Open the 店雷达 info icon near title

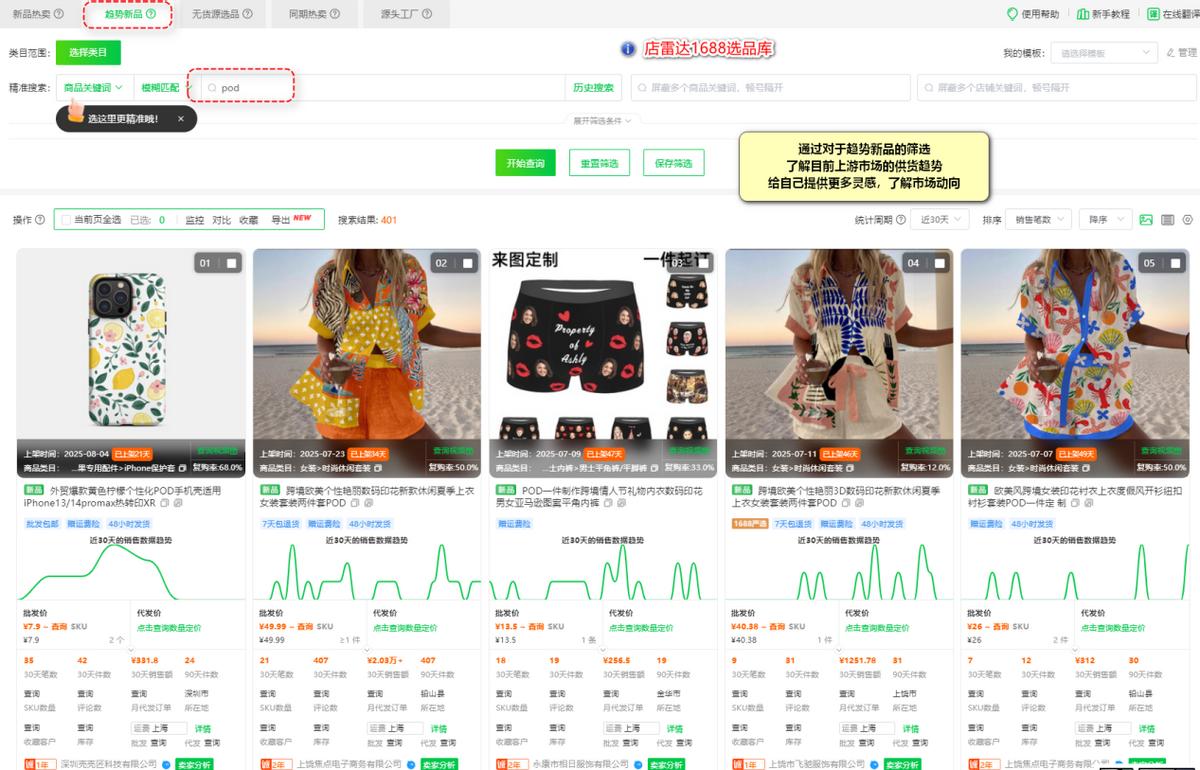(x=626, y=46)
